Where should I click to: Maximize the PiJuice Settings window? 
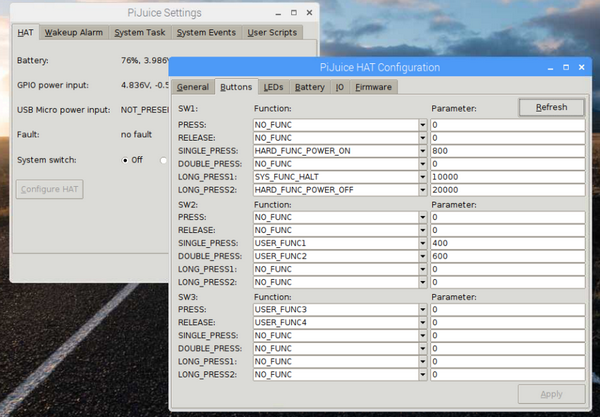pyautogui.click(x=294, y=13)
